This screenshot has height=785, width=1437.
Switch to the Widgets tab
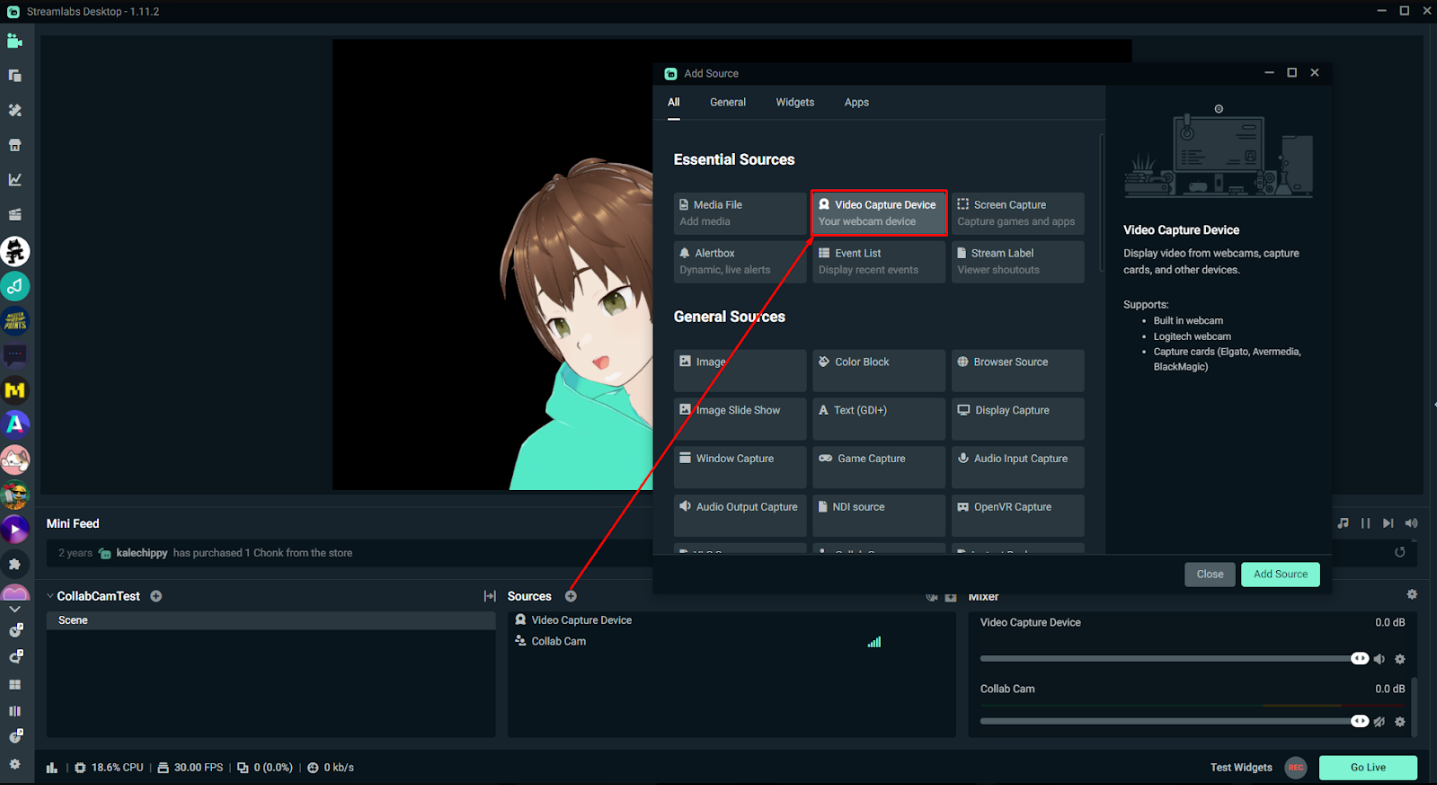pos(795,102)
